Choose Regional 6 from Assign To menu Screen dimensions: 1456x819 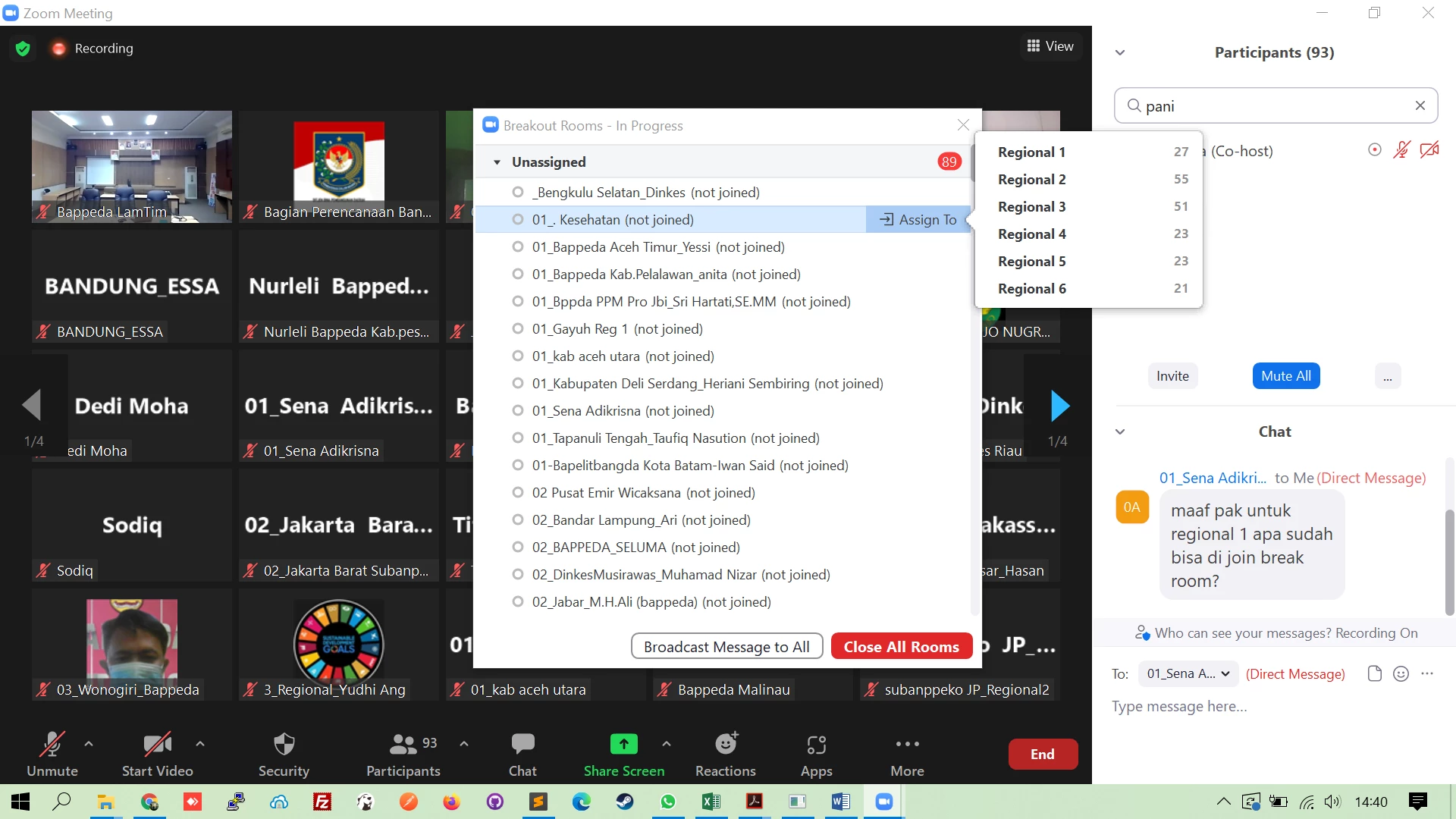click(x=1031, y=288)
